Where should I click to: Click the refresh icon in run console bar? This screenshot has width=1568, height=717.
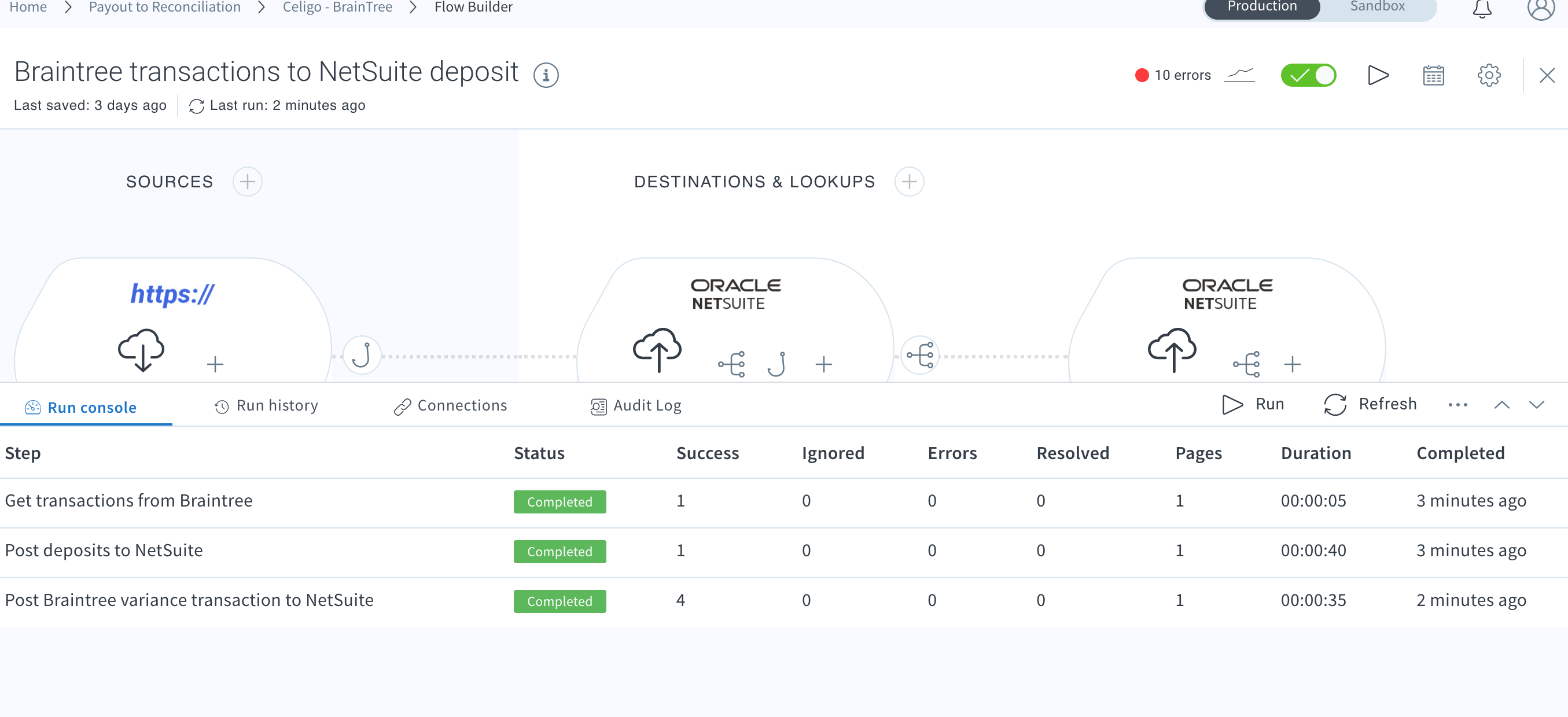pyautogui.click(x=1335, y=404)
